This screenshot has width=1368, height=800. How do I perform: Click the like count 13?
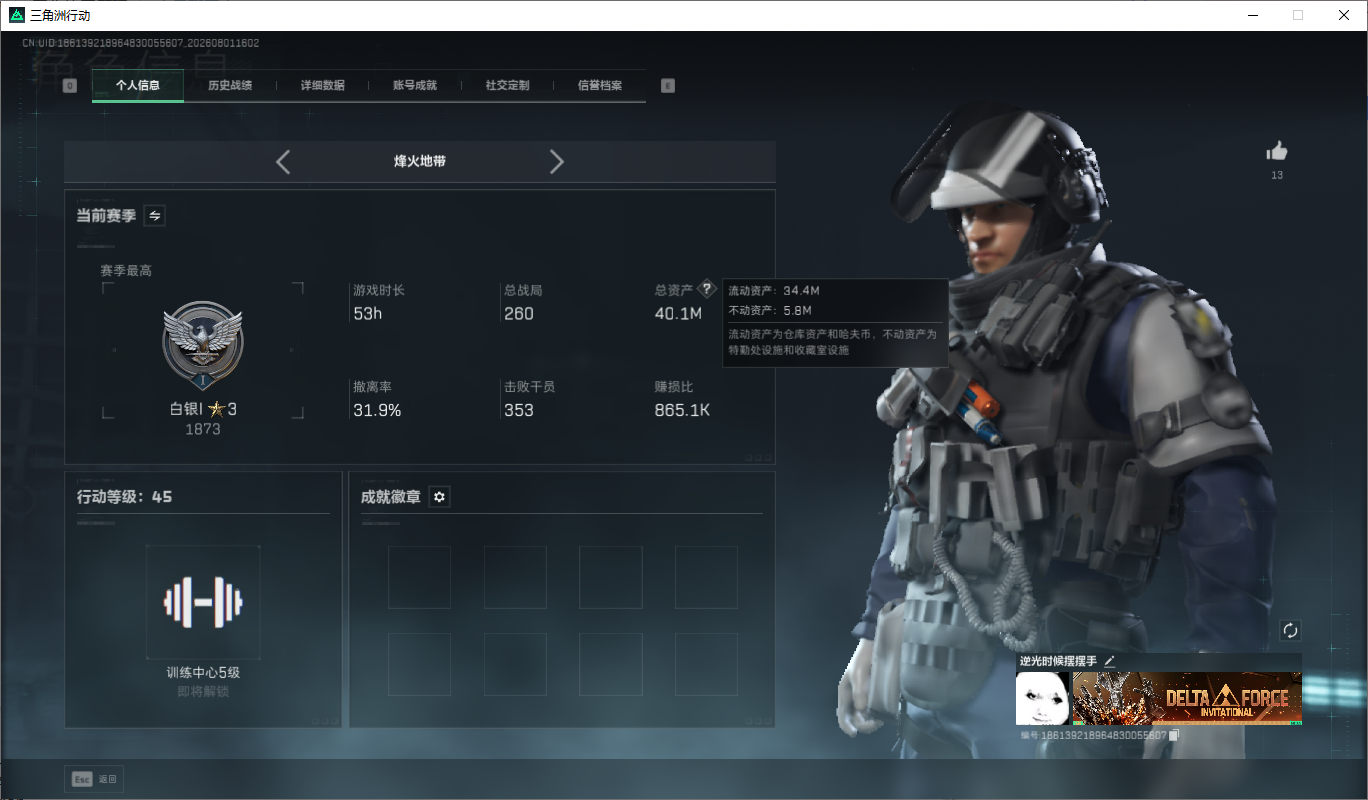[x=1277, y=175]
